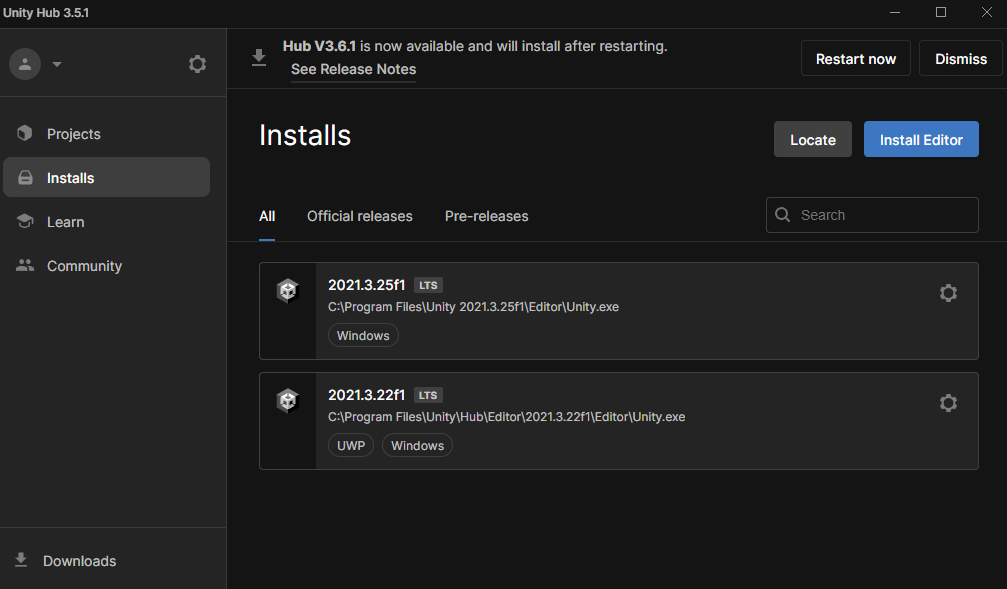Click the Installs drive icon
Viewport: 1007px width, 589px height.
pos(25,177)
